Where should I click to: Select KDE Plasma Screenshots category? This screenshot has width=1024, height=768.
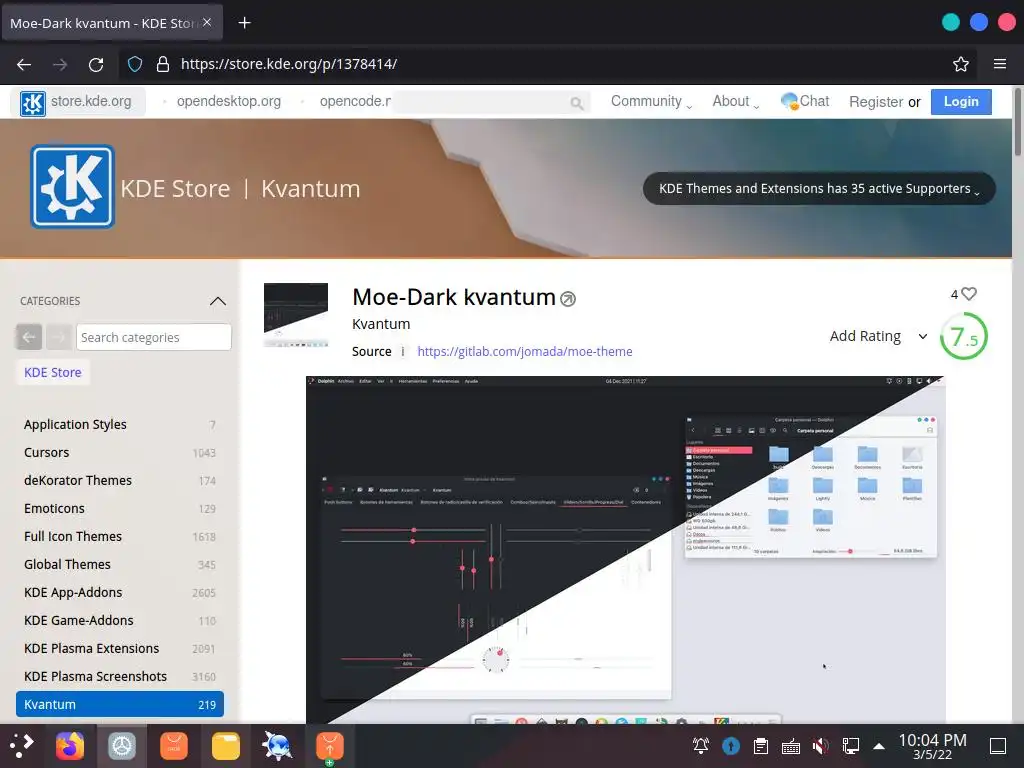120,677
